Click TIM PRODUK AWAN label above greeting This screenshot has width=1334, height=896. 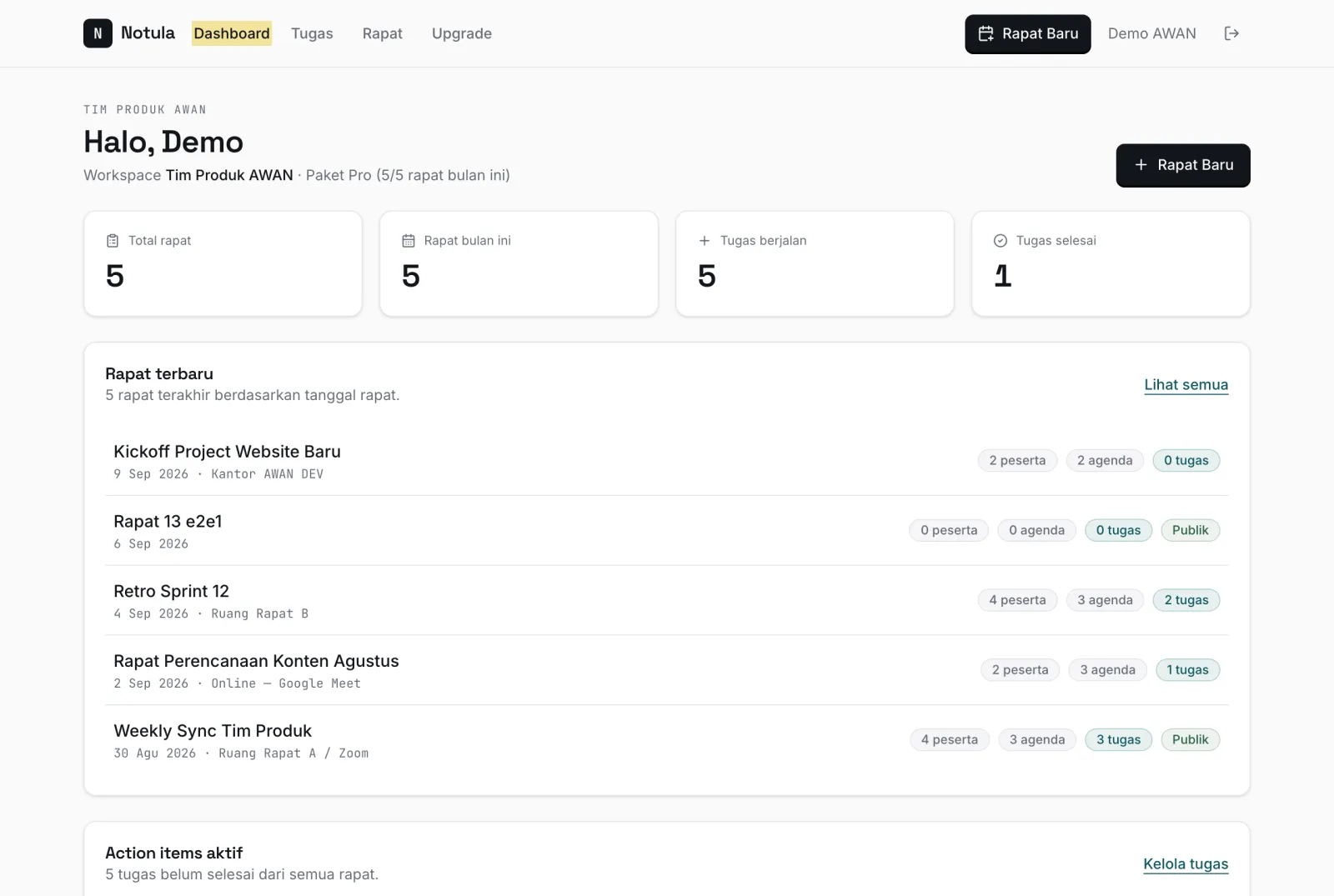tap(145, 110)
